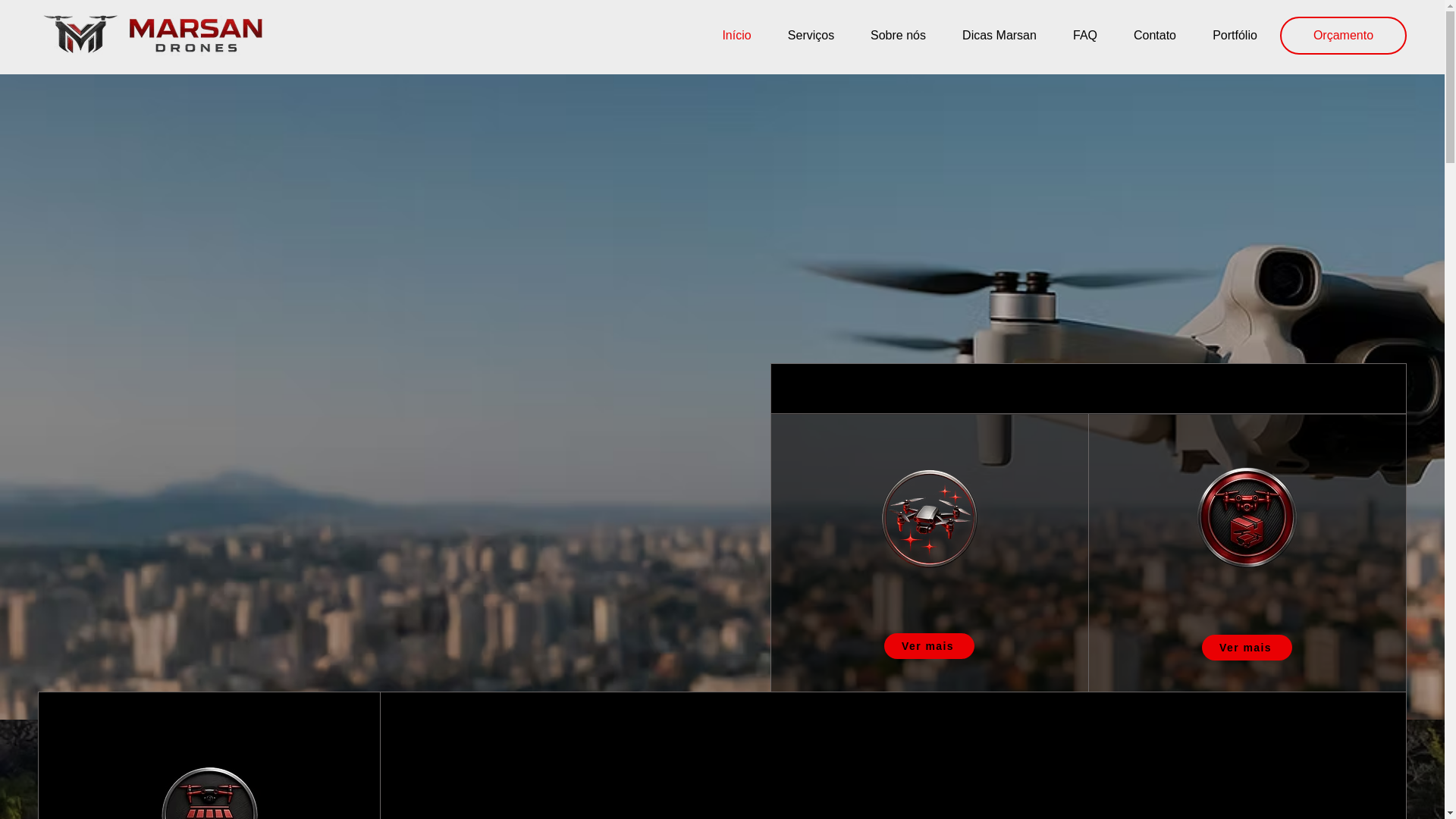Viewport: 1456px width, 819px height.
Task: Click the Marsan Drones logo
Action: point(152,34)
